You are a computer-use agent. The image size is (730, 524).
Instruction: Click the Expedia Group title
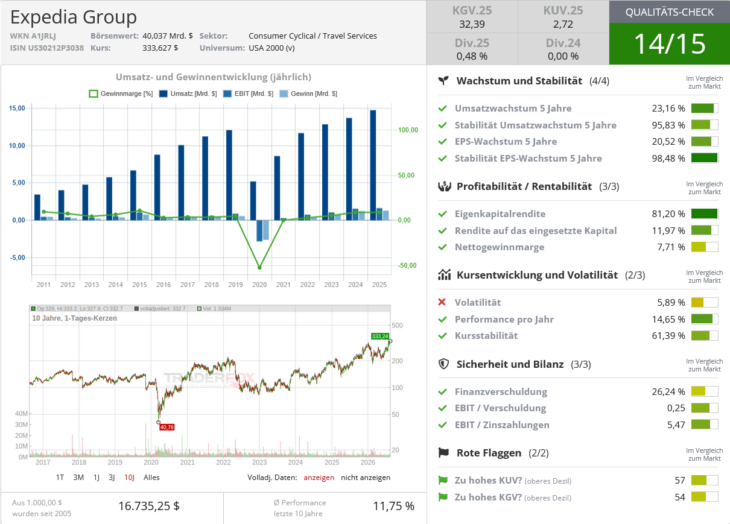tap(74, 17)
